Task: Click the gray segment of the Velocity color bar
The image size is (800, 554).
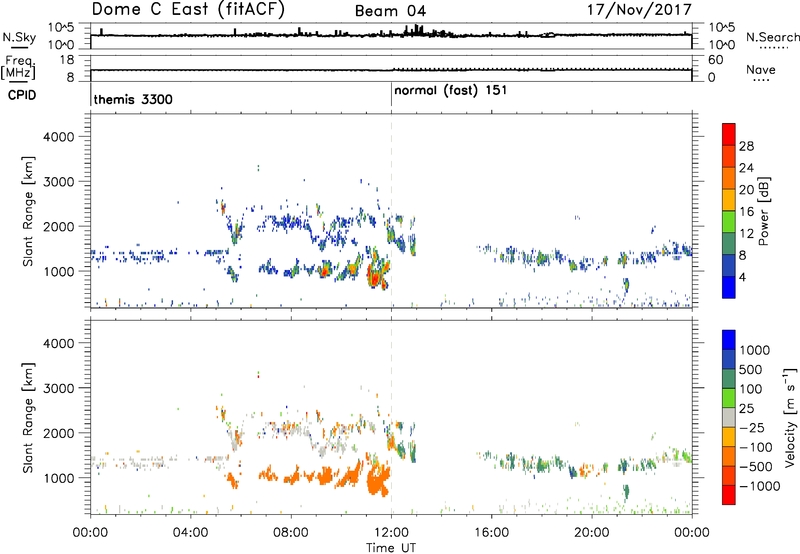Action: 729,418
